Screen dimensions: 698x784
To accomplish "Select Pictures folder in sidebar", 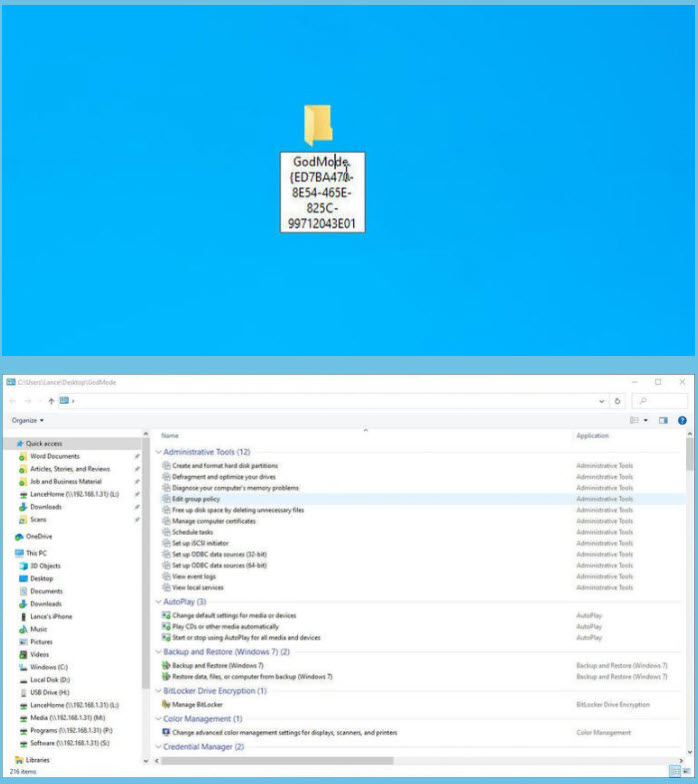I will (41, 642).
